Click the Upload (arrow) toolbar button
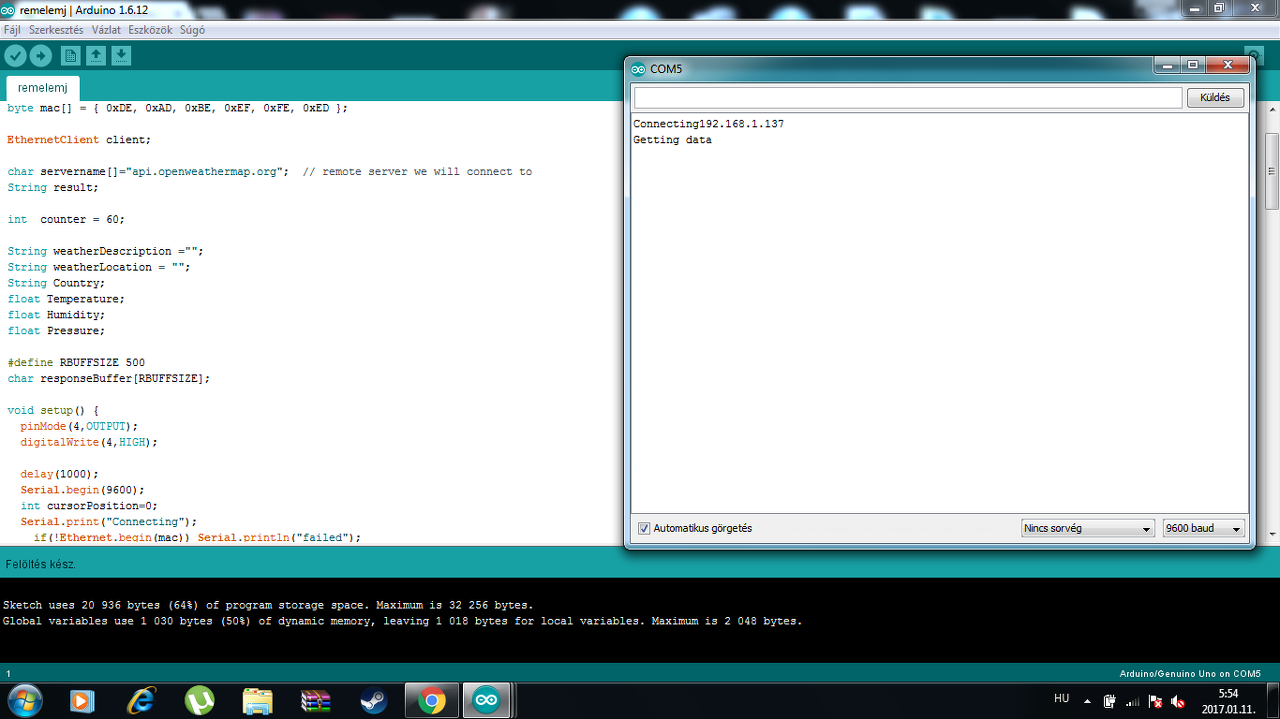The height and width of the screenshot is (719, 1280). point(40,56)
